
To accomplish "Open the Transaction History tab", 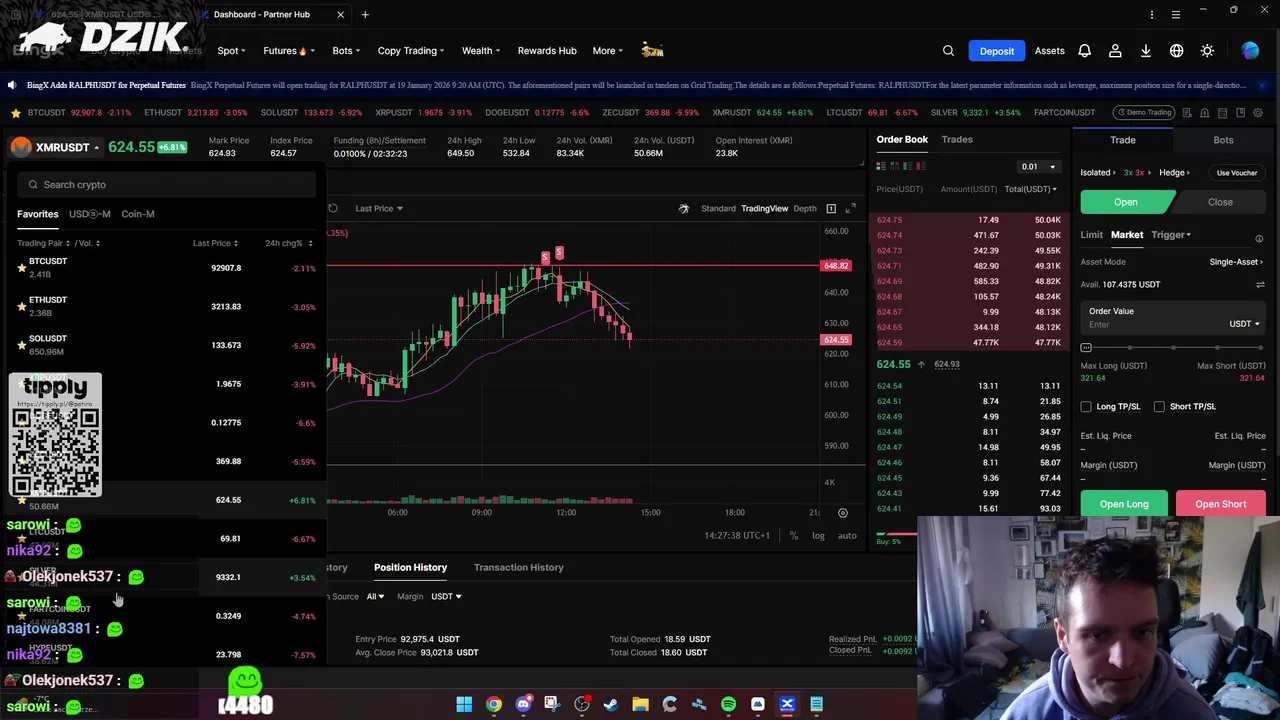I will click(518, 567).
